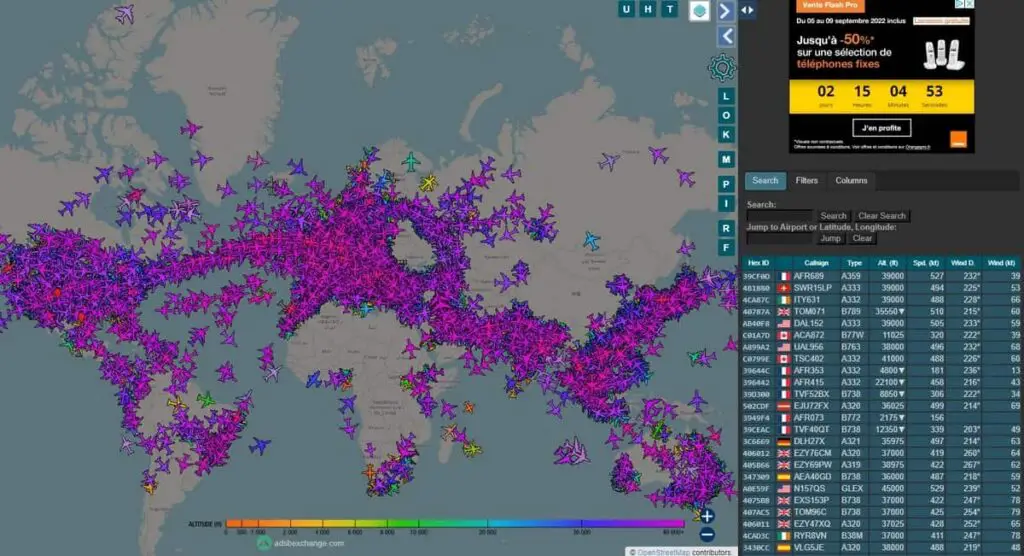The width and height of the screenshot is (1024, 556).
Task: Click the Canadian flag beside ACA872
Action: pyautogui.click(x=784, y=335)
